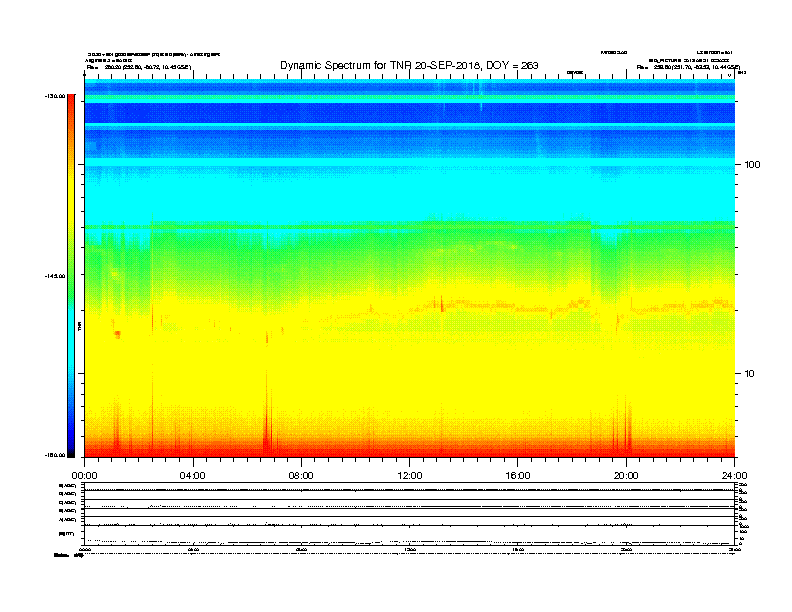Click the 10 frequency axis label
792x612 pixels.
tap(749, 374)
